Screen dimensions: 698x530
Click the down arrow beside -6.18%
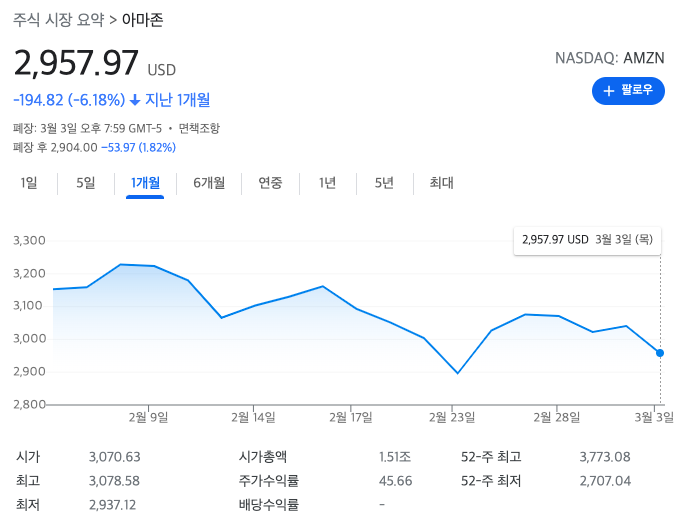(135, 101)
